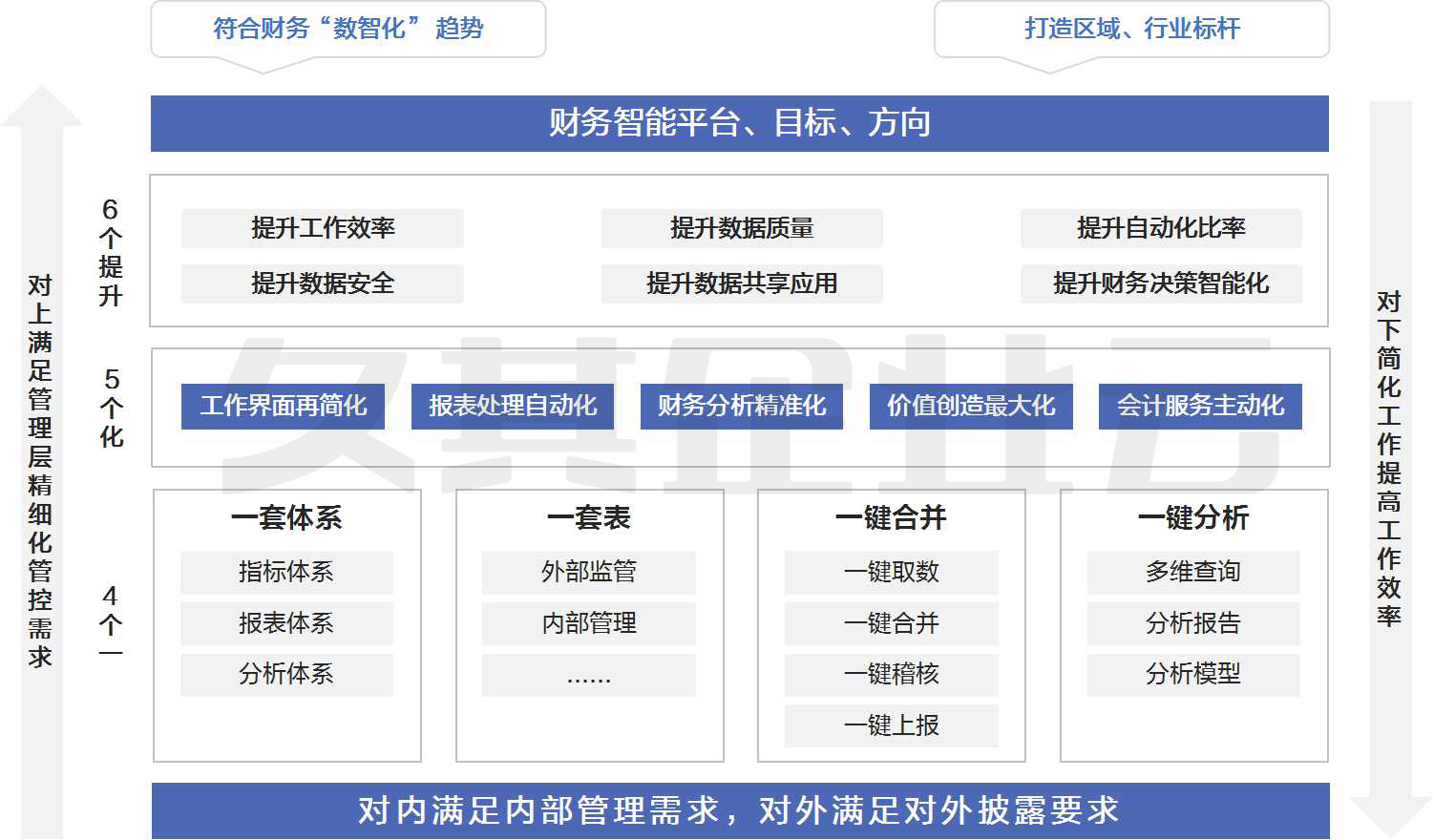Viewport: 1434px width, 840px height.
Task: Select the 打造区域、行业标杆 callout
Action: click(x=1131, y=29)
